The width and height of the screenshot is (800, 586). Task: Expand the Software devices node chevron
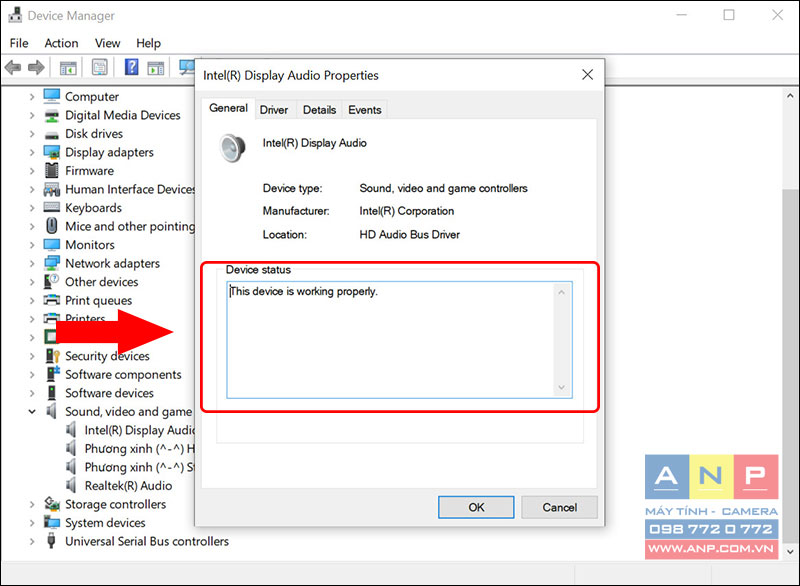click(x=32, y=393)
